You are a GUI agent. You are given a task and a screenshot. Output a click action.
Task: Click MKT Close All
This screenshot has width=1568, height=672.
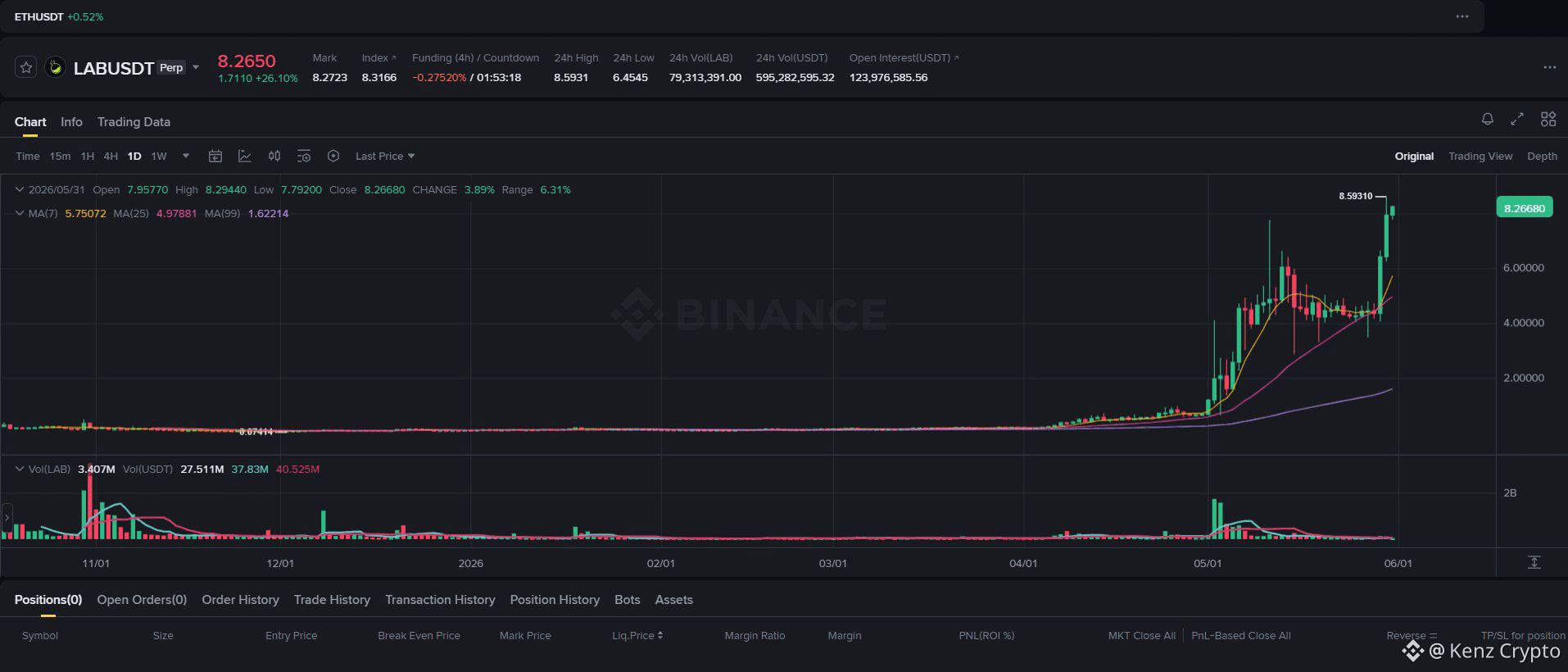(1141, 635)
